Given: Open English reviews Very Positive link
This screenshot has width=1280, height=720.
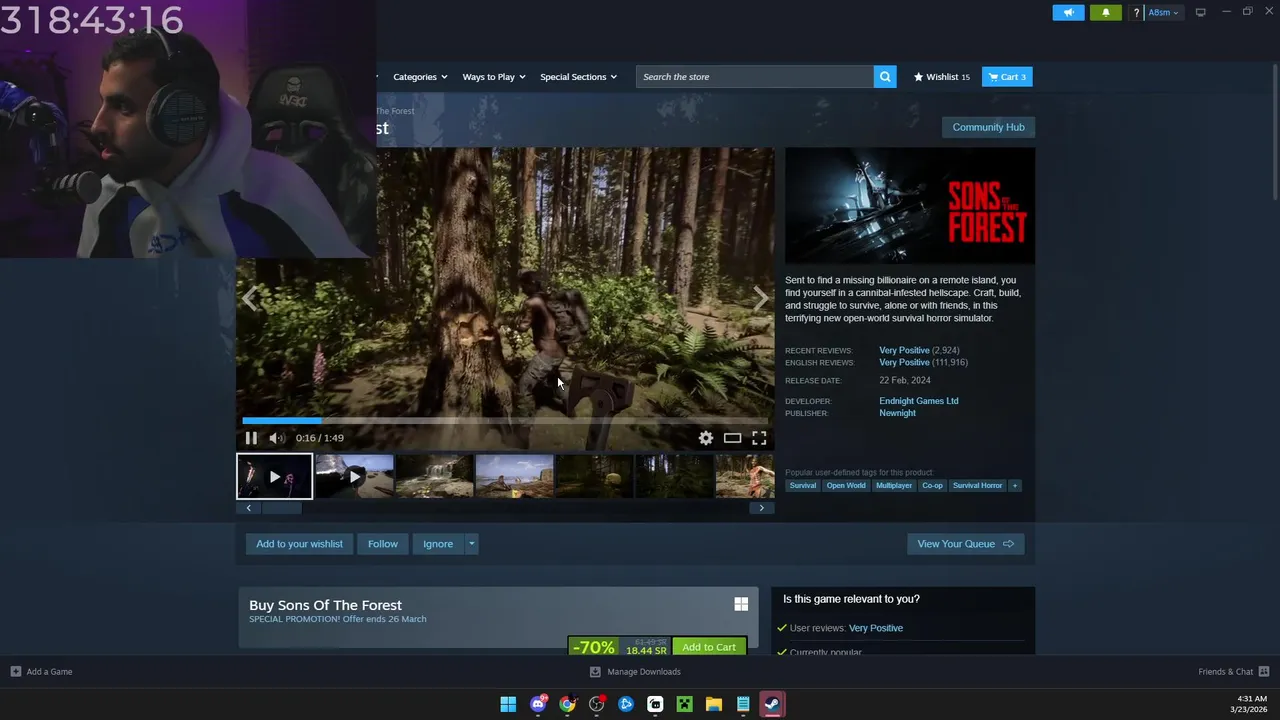Looking at the screenshot, I should 904,362.
